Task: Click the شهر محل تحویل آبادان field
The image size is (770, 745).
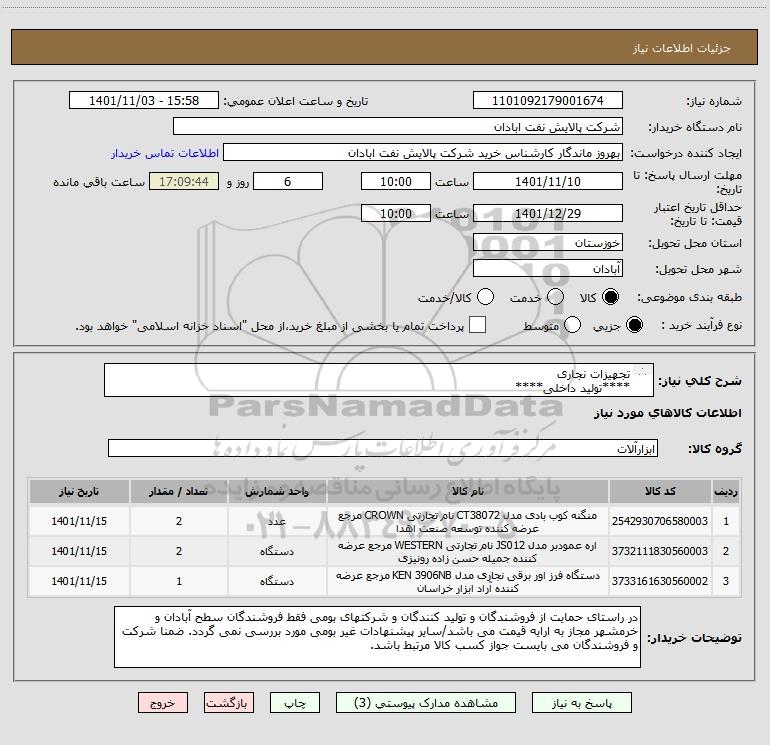Action: 548,269
